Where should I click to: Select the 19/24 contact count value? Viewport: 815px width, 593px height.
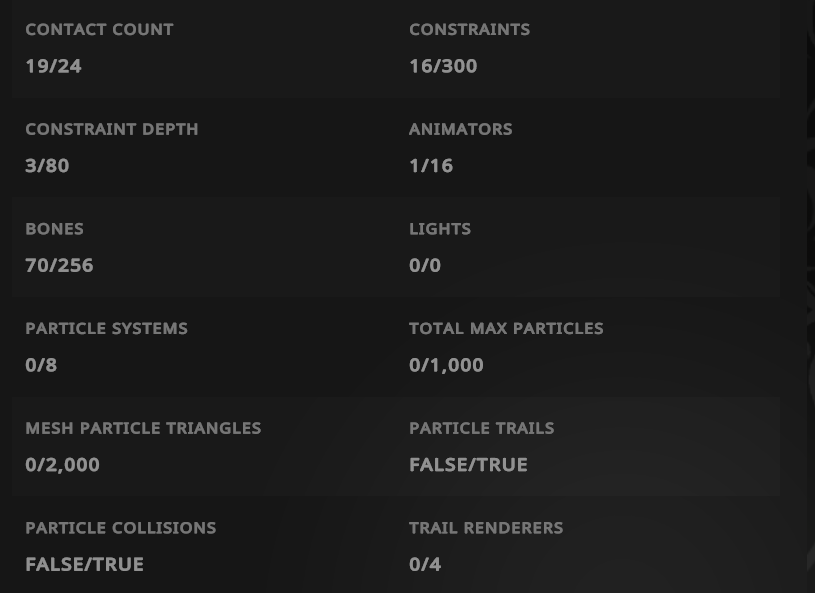coord(53,66)
